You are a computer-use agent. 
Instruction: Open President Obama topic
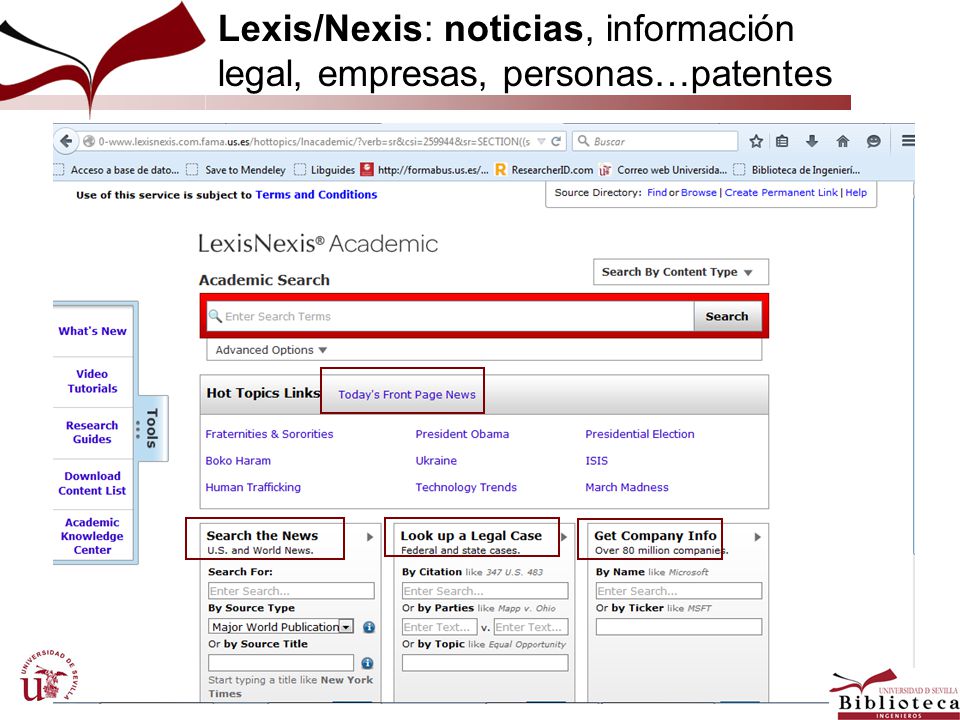coord(462,434)
